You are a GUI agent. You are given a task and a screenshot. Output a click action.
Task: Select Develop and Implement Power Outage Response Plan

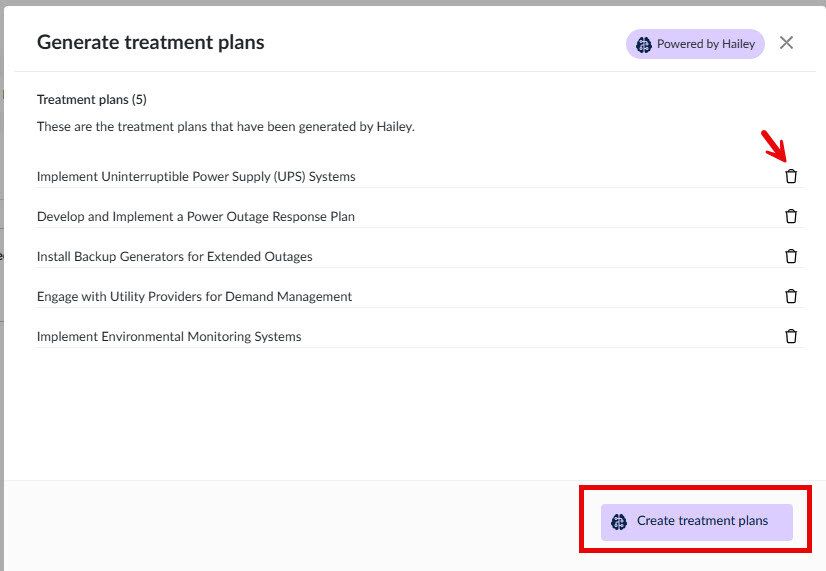(x=196, y=217)
